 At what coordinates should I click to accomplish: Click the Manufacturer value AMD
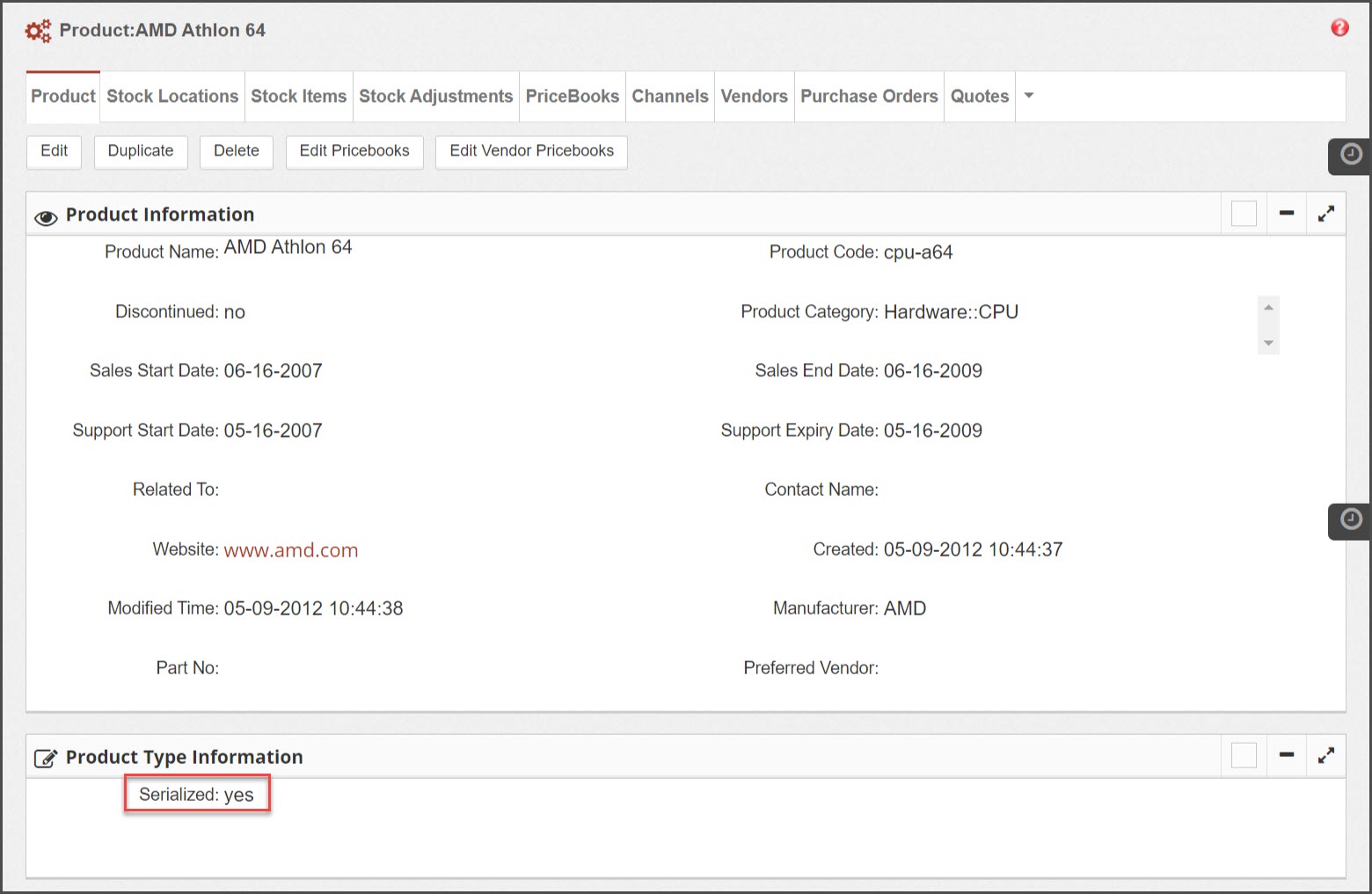click(905, 608)
